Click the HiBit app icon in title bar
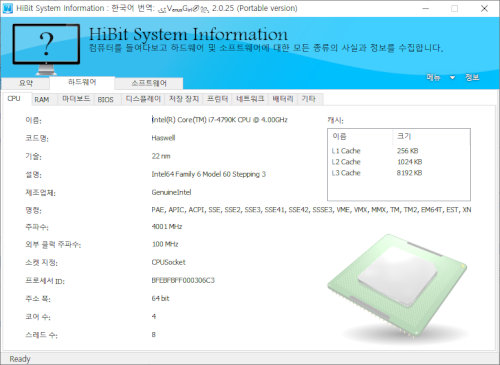Image resolution: width=500 pixels, height=365 pixels. 7,8
